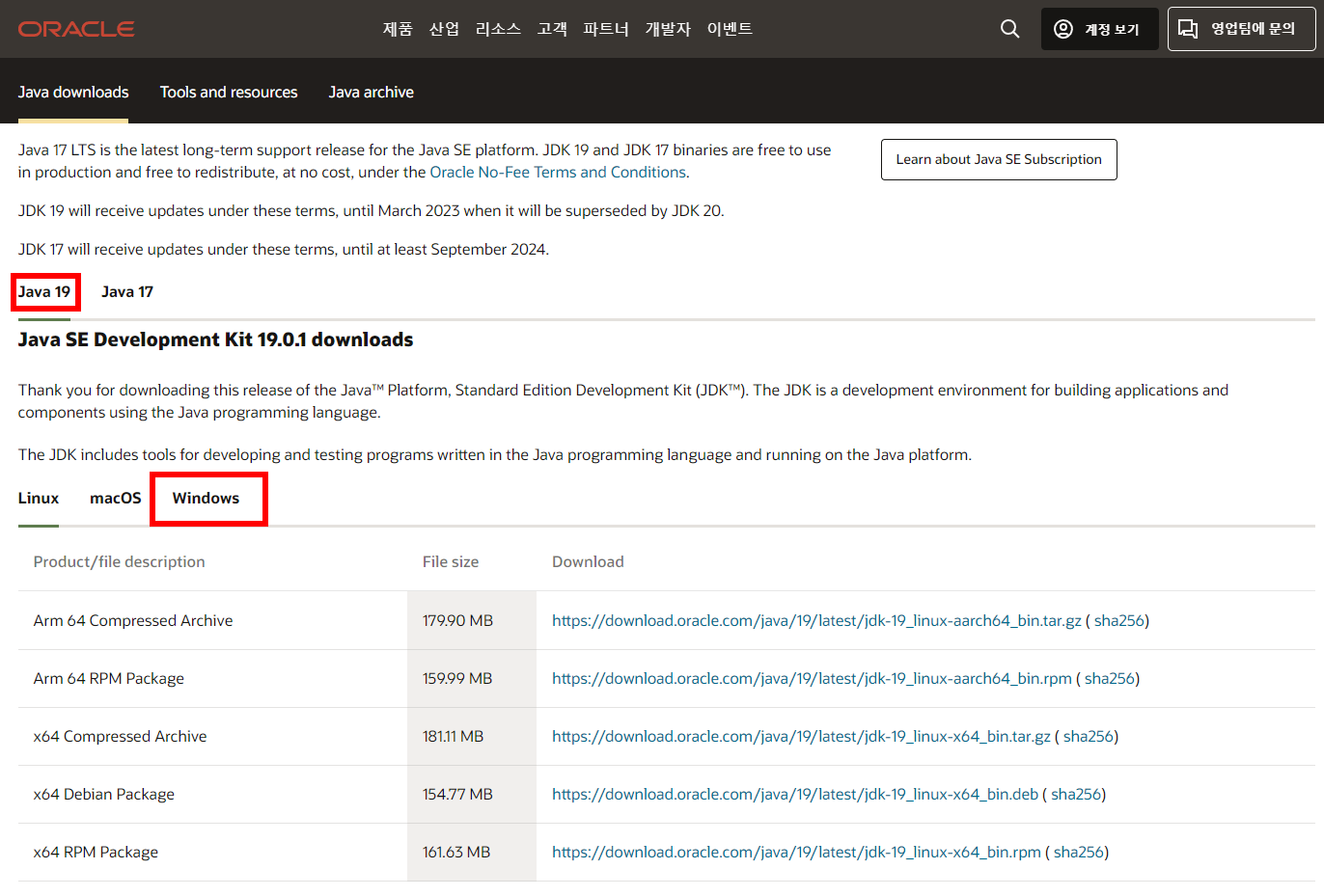Click the x64 Compressed Archive description
The height and width of the screenshot is (896, 1324).
[x=121, y=737]
